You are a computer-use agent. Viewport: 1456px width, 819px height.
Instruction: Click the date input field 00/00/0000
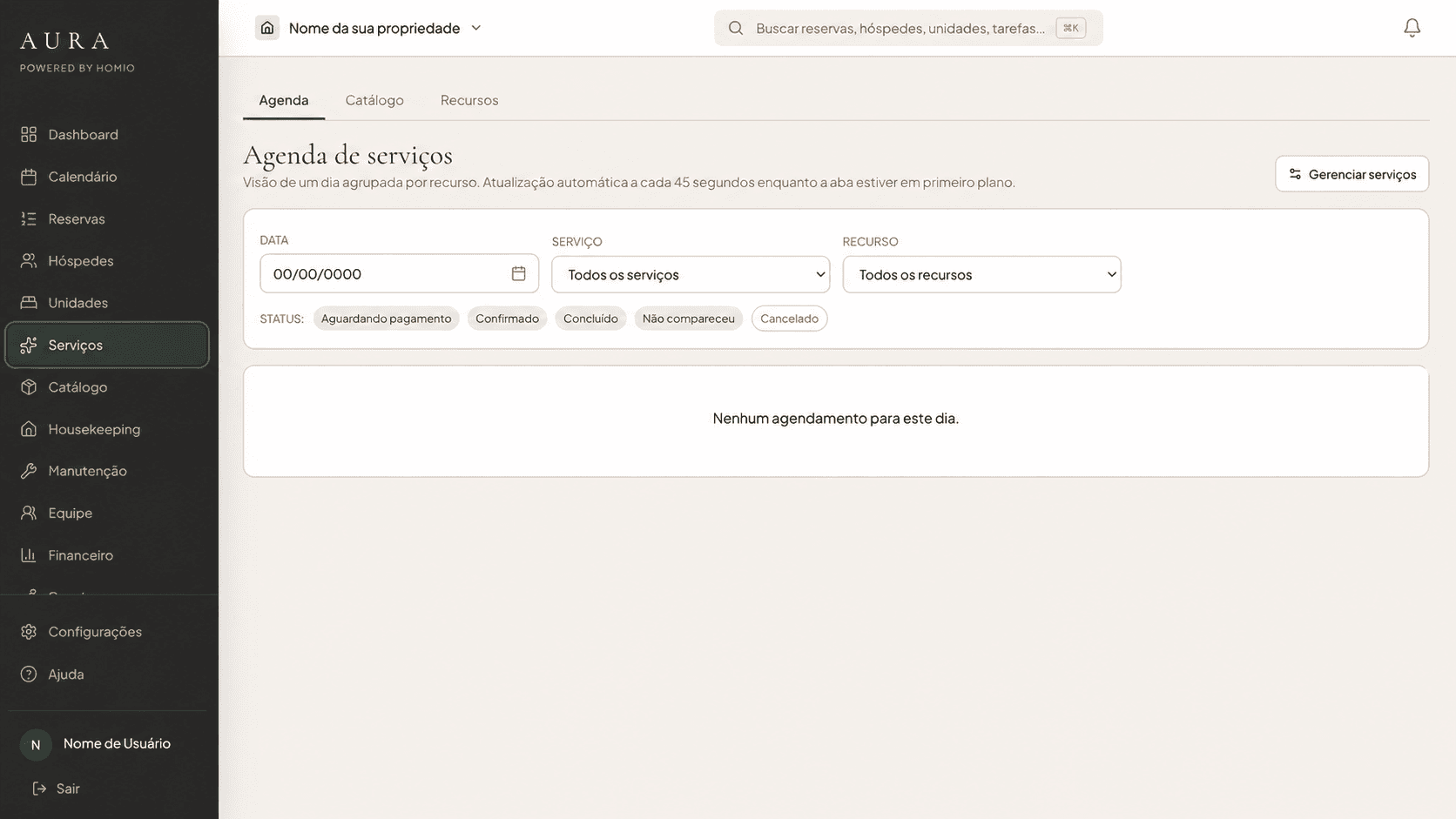(399, 273)
